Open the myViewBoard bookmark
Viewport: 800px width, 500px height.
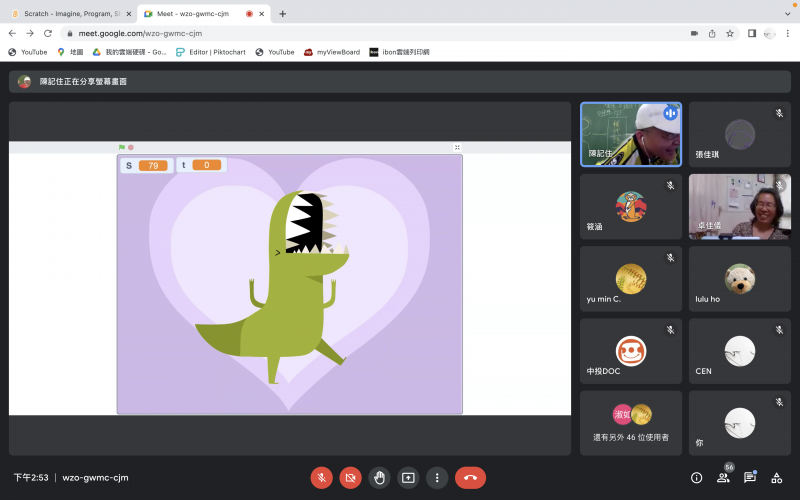click(x=332, y=52)
